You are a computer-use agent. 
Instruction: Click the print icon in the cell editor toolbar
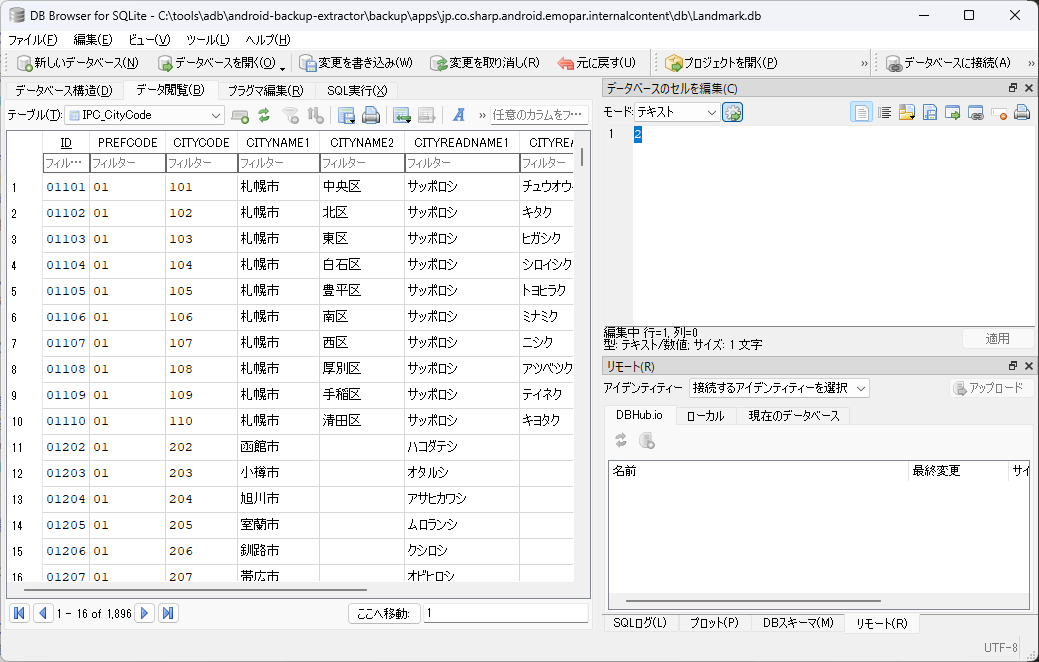click(1022, 113)
